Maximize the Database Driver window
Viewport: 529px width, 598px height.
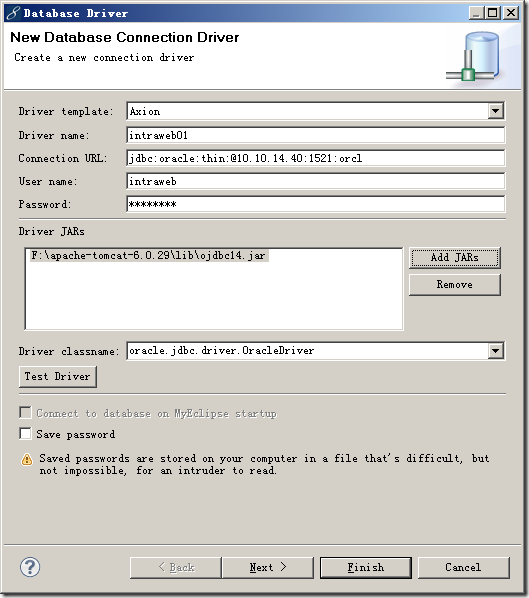(x=492, y=13)
